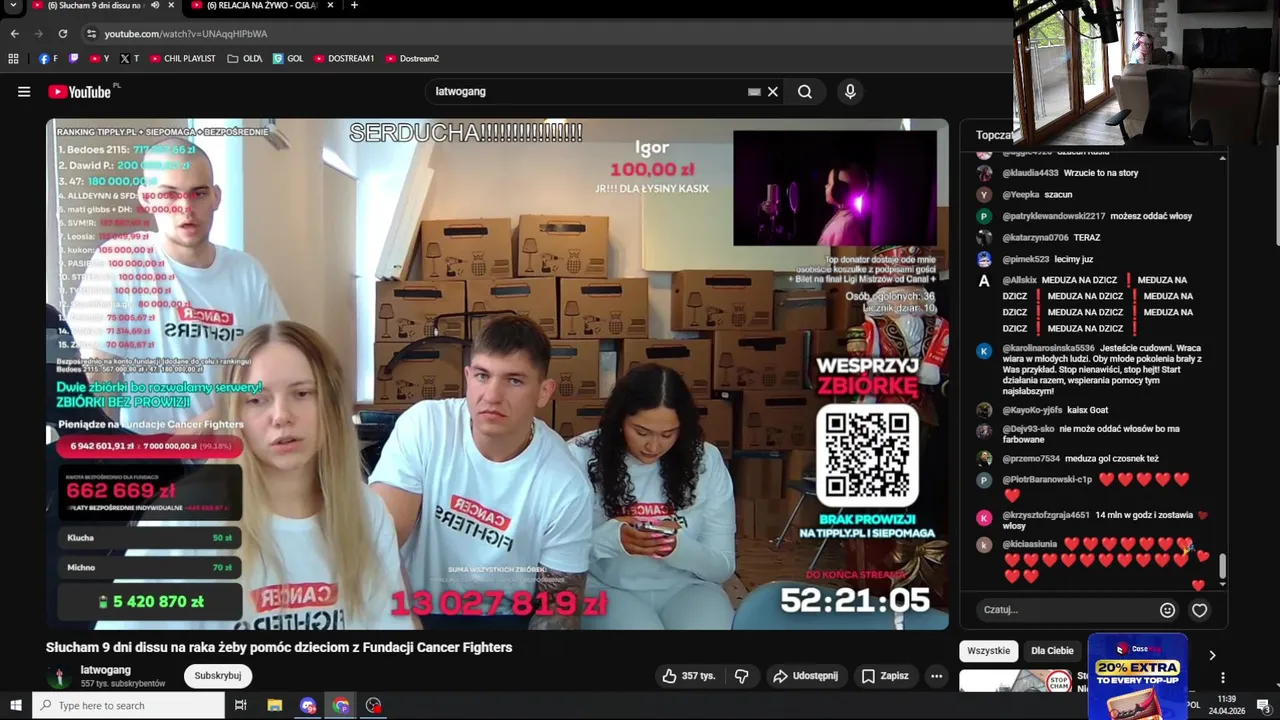Open the tab search dropdown arrow
Screen dimensions: 1280x720
(x=13, y=6)
